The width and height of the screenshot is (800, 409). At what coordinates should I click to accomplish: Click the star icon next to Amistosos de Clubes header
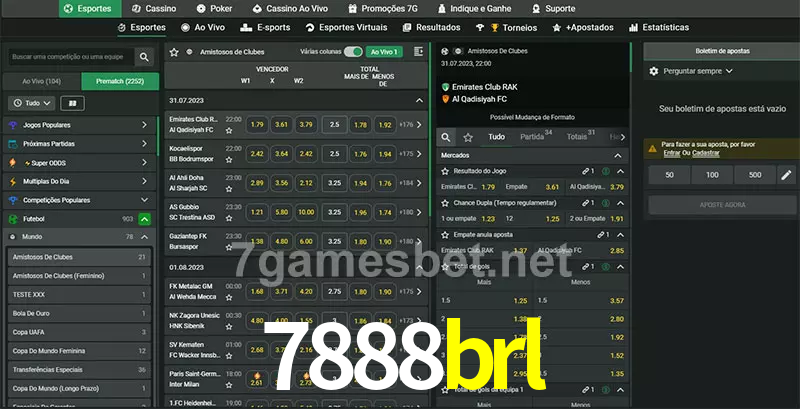coord(174,51)
